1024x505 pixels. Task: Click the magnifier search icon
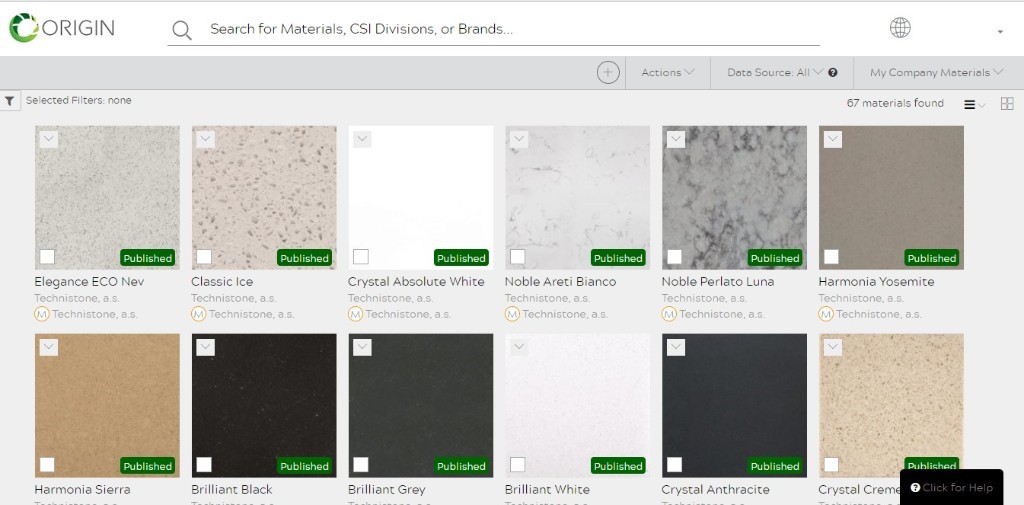[182, 29]
